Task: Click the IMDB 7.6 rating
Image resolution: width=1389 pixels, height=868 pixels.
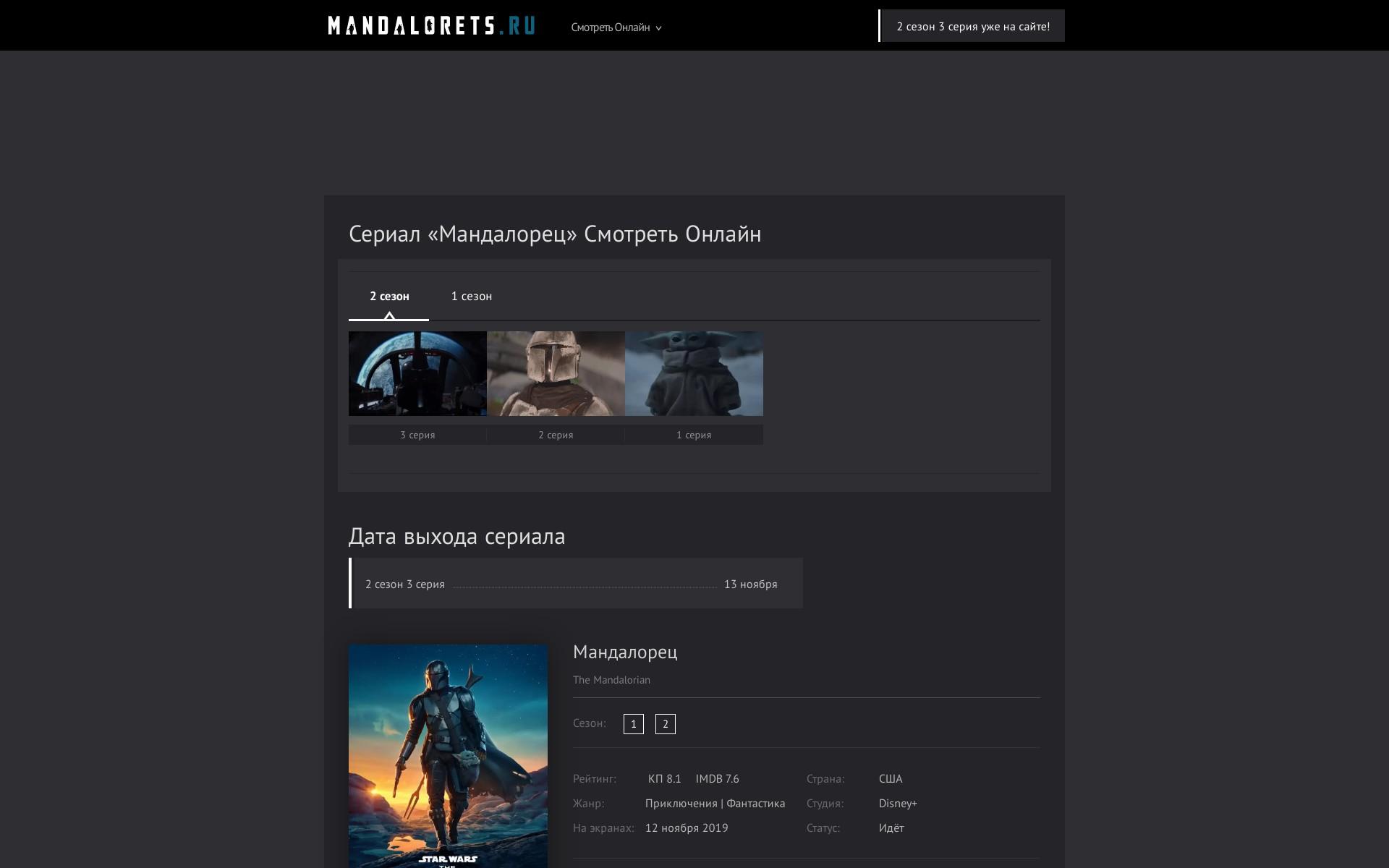Action: [x=717, y=779]
